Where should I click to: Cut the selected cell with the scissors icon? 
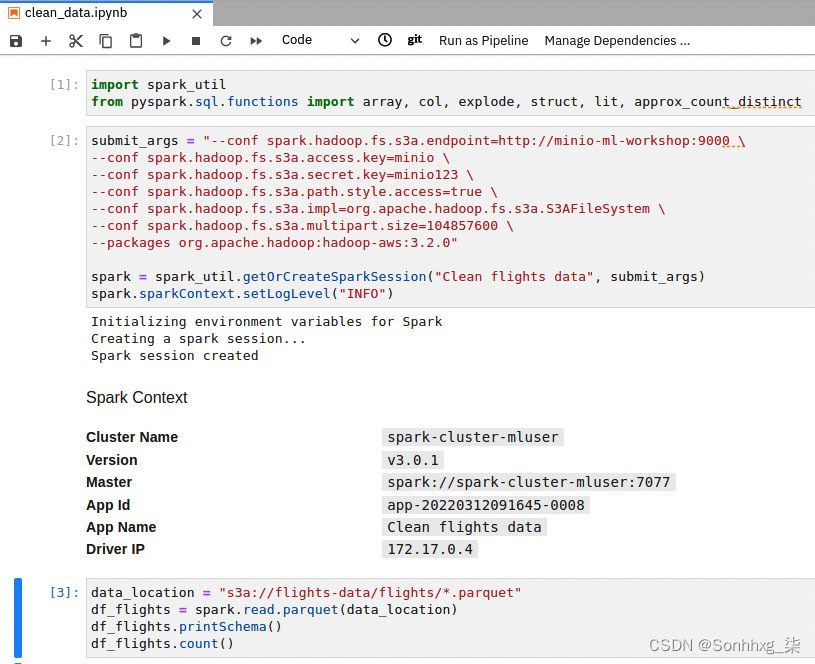tap(76, 41)
